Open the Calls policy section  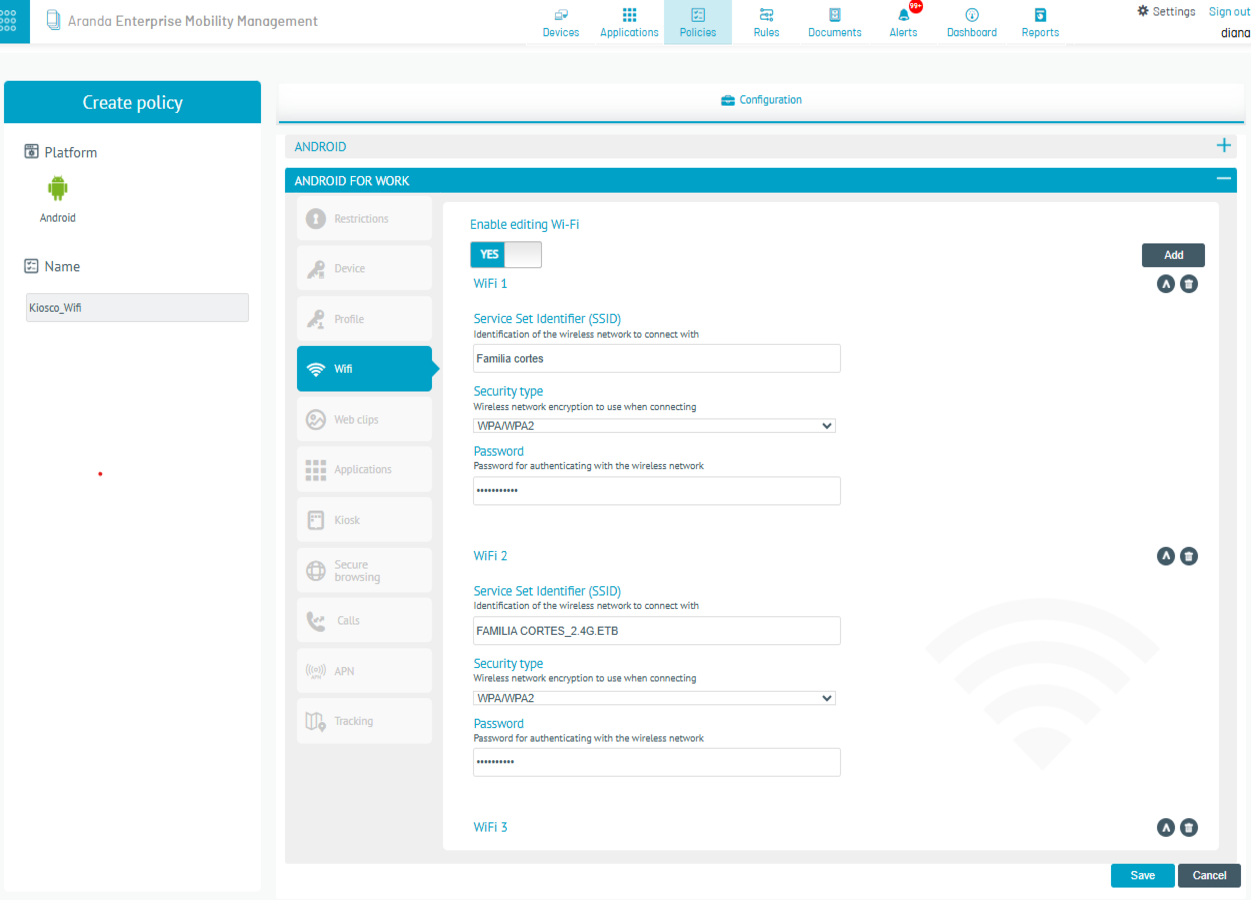(364, 620)
